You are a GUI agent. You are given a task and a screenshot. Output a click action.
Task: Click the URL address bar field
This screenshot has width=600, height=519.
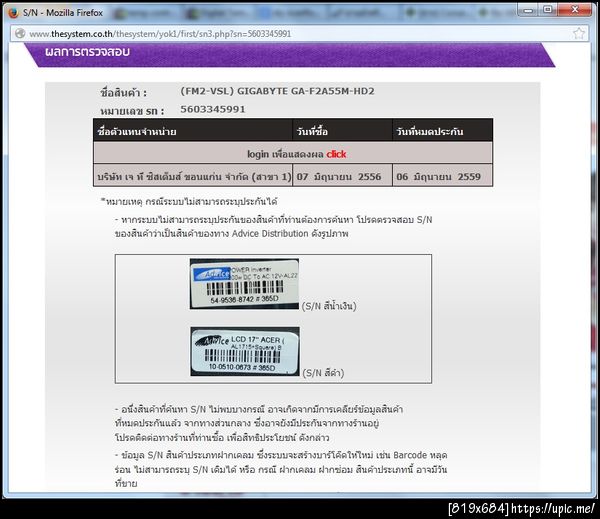(299, 34)
